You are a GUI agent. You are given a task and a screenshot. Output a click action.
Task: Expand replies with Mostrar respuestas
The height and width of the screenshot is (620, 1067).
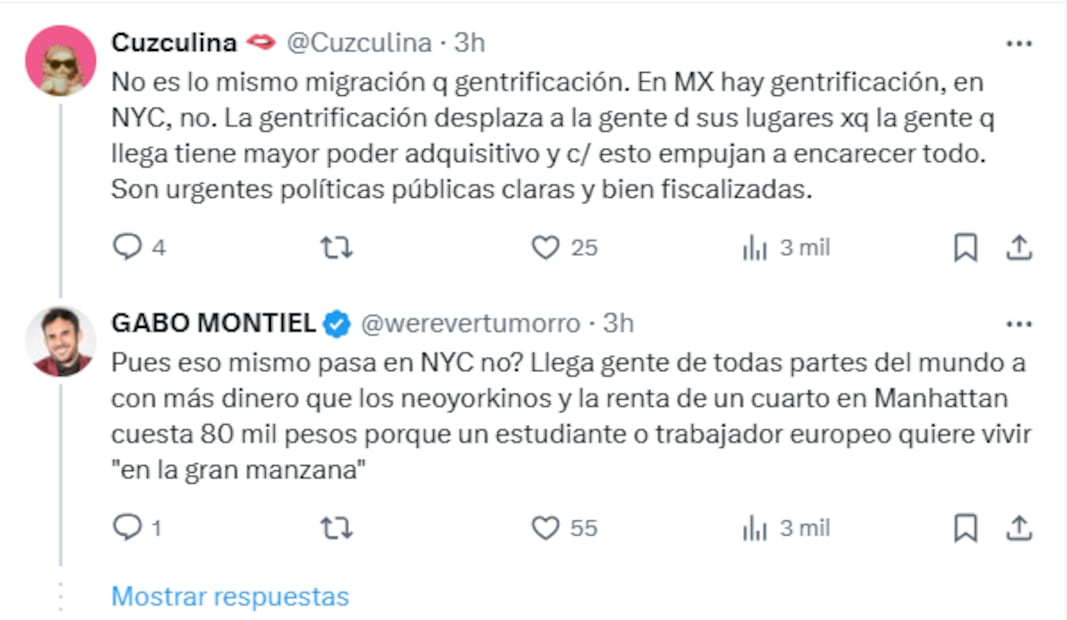click(230, 597)
